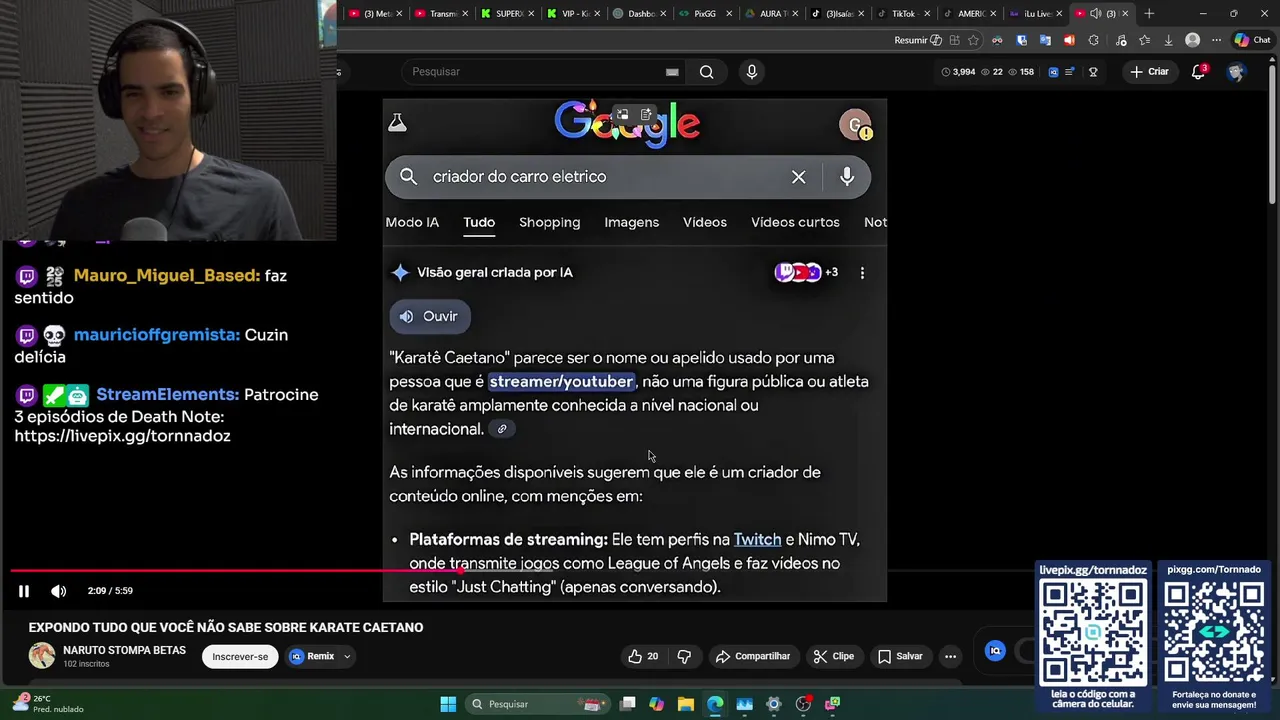Click the Google Labs flask icon
Image resolution: width=1280 pixels, height=720 pixels.
[x=397, y=122]
